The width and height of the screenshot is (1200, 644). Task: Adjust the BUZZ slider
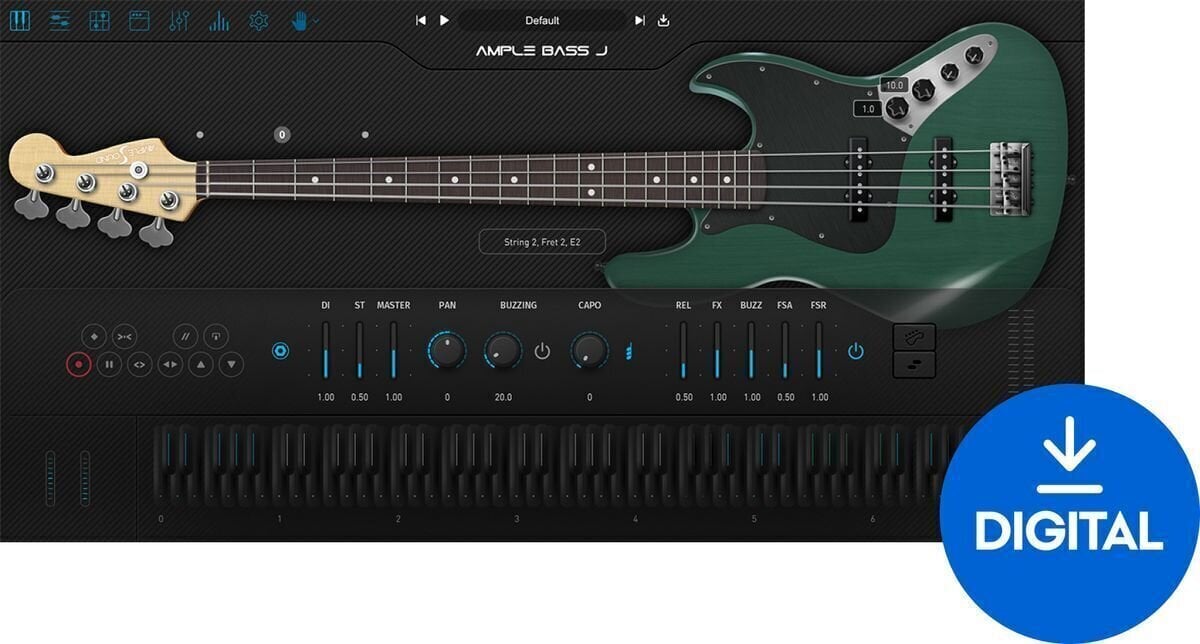[751, 350]
